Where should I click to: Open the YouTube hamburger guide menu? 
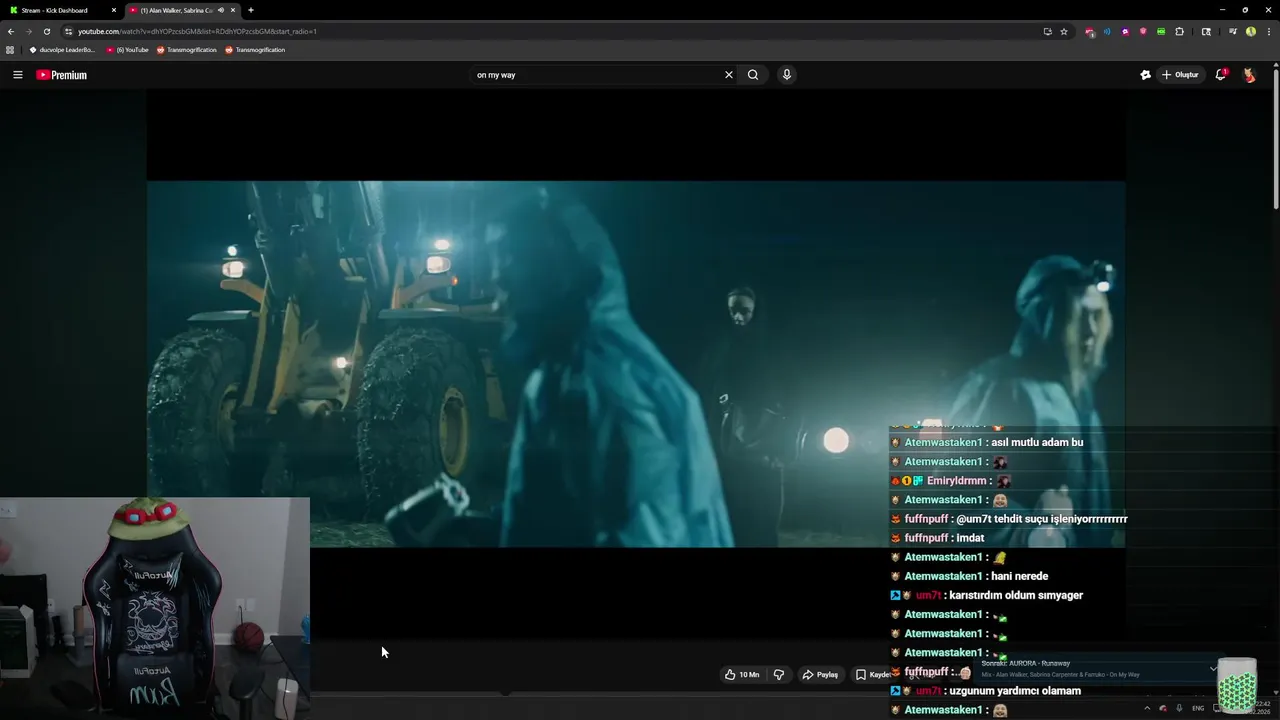tap(17, 75)
